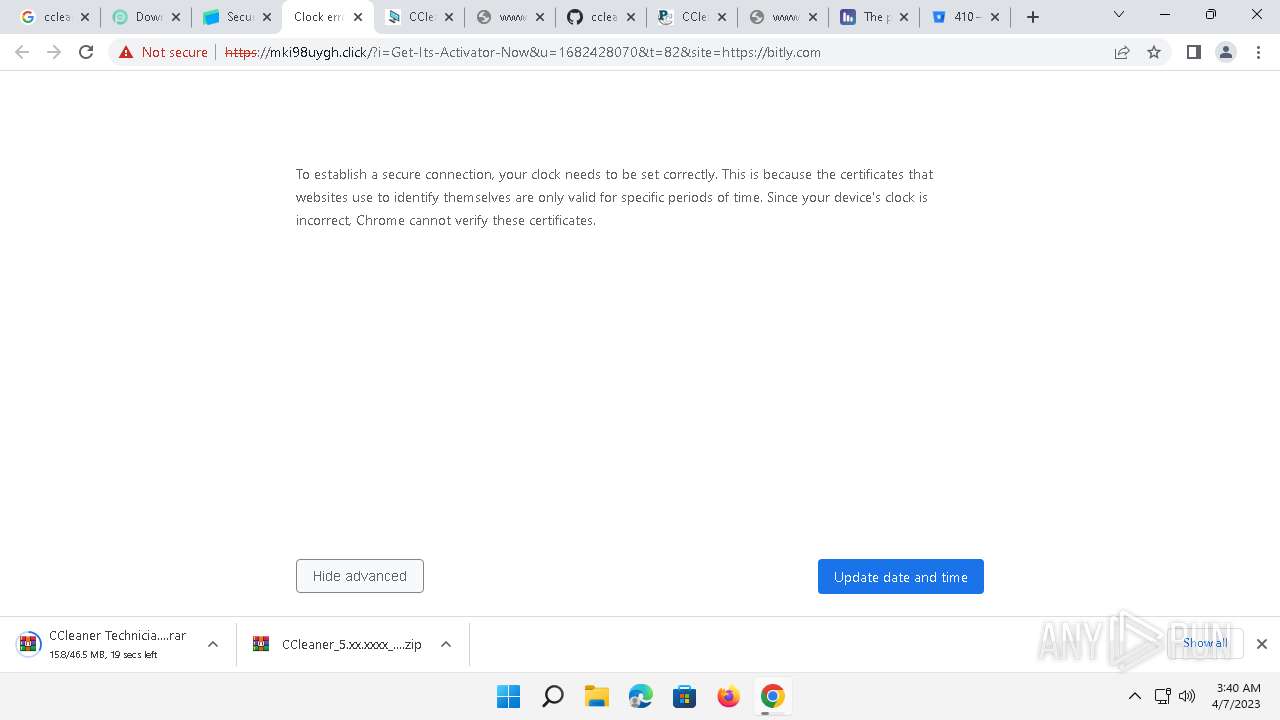
Task: Click Chrome icon in taskbar
Action: pyautogui.click(x=772, y=696)
